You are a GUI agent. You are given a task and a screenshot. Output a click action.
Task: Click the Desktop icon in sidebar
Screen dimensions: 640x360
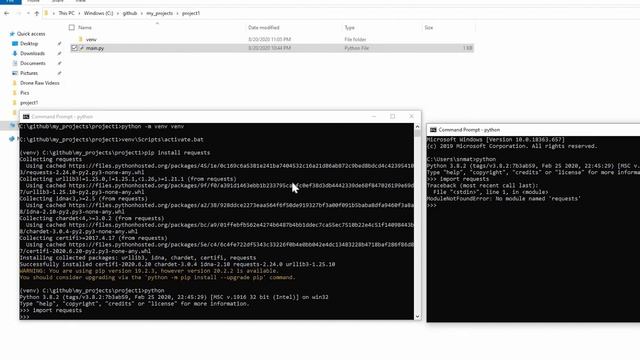point(15,44)
